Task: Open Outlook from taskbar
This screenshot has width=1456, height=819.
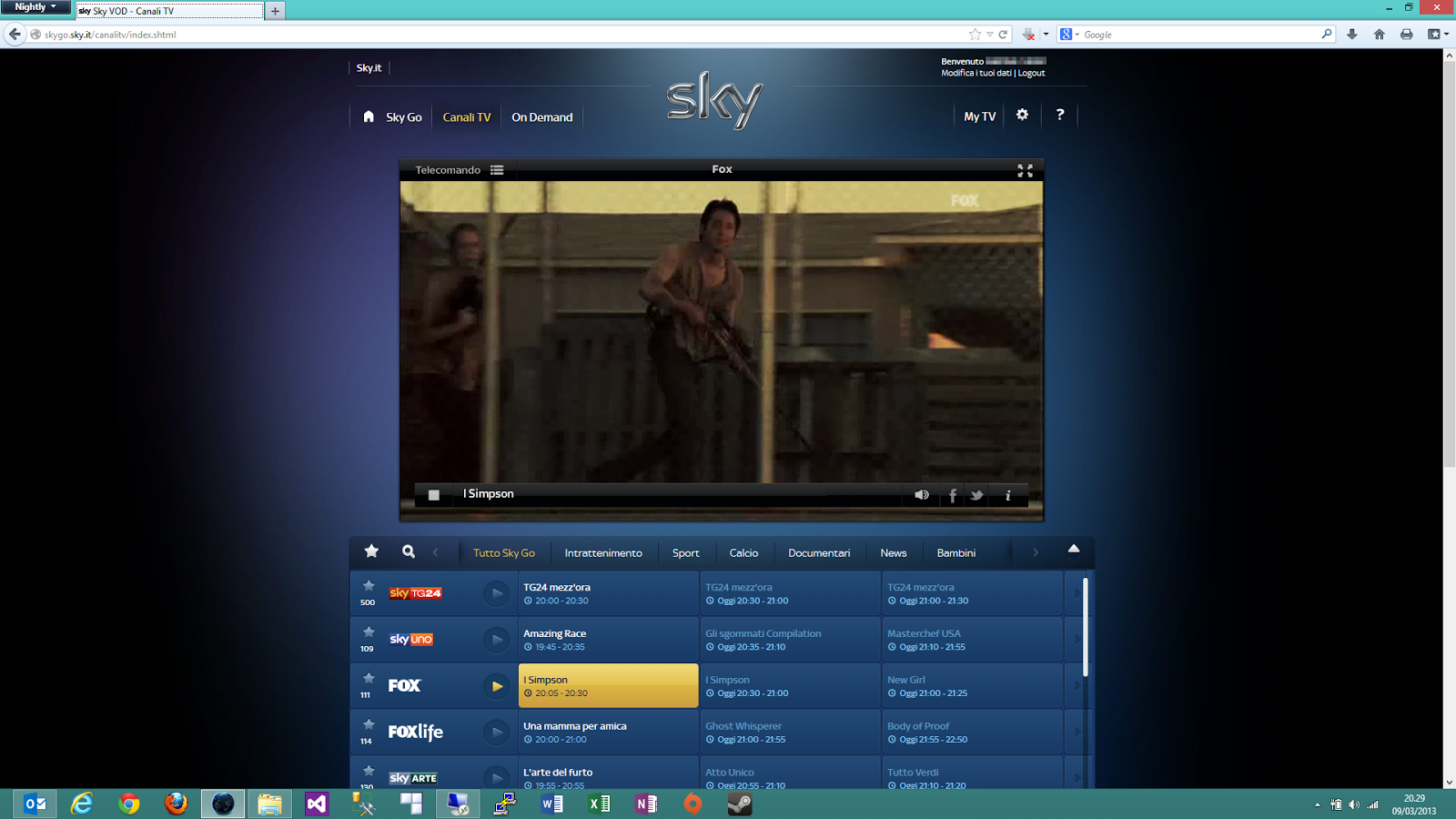Action: tap(35, 804)
